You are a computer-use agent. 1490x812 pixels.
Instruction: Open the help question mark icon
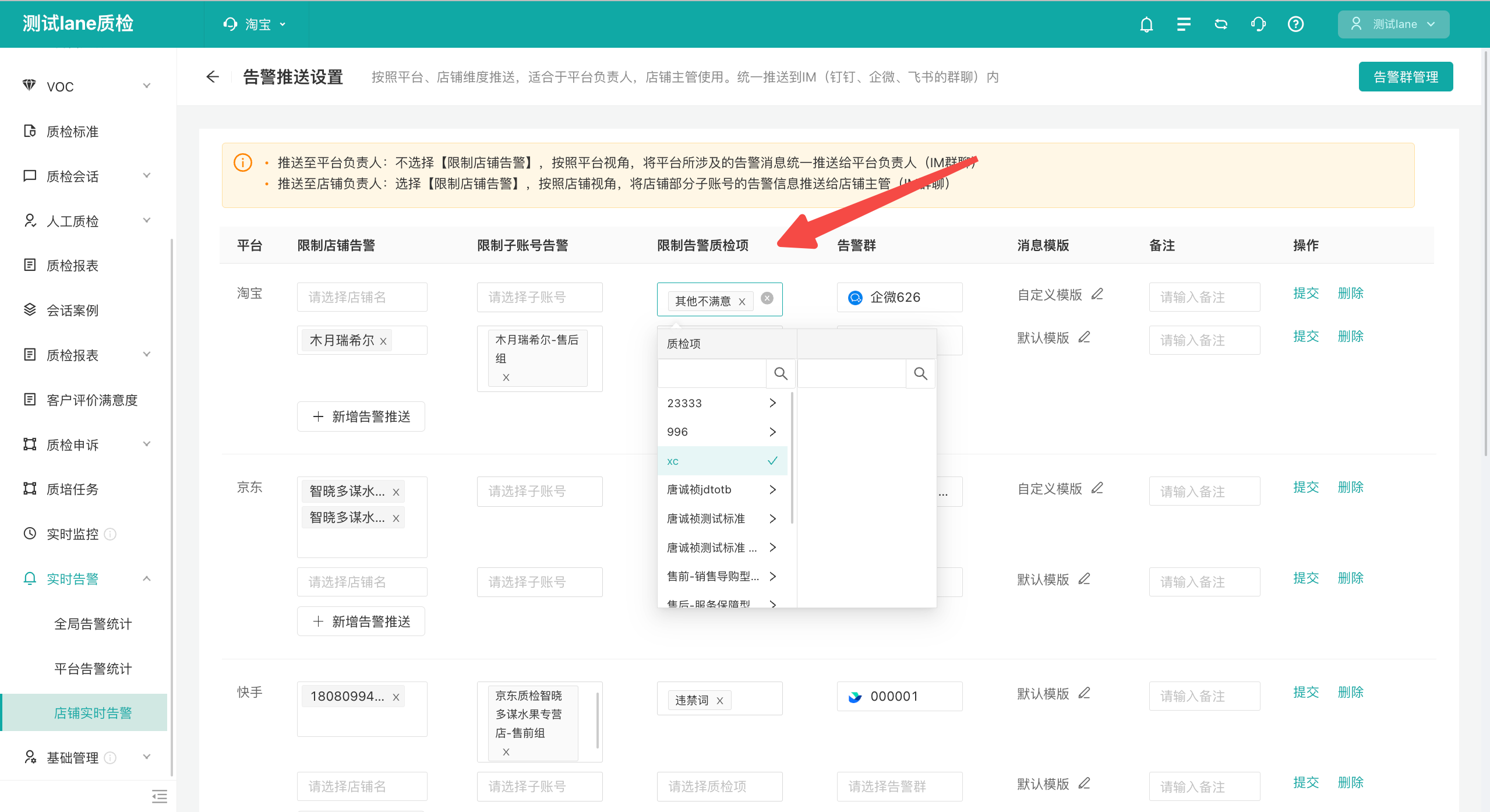coord(1295,24)
